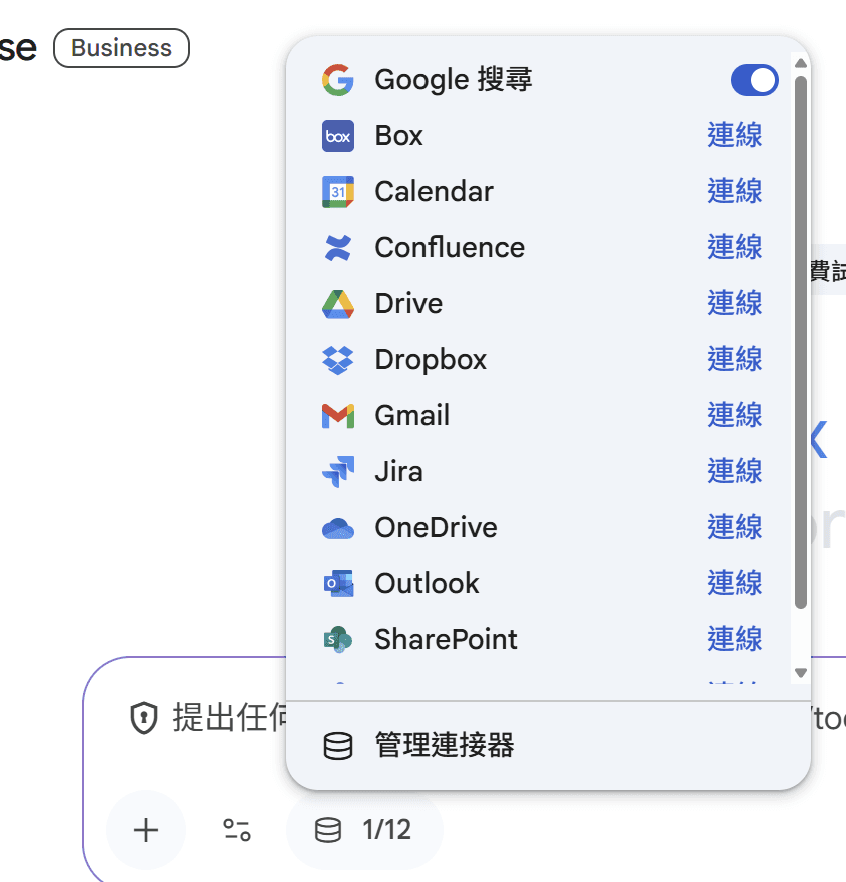Screen dimensions: 846x882
Task: Click the Confluence logo icon
Action: click(x=338, y=248)
